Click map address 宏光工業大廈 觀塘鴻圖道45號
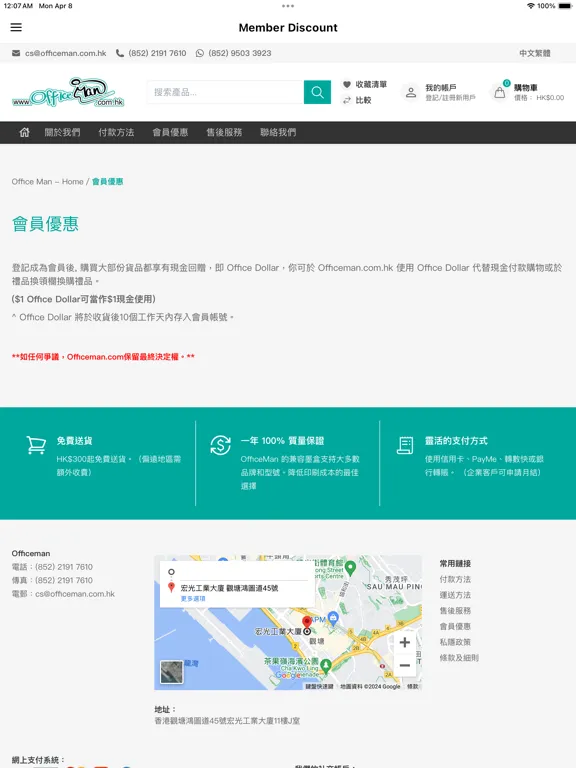Image resolution: width=576 pixels, height=768 pixels. (x=229, y=588)
